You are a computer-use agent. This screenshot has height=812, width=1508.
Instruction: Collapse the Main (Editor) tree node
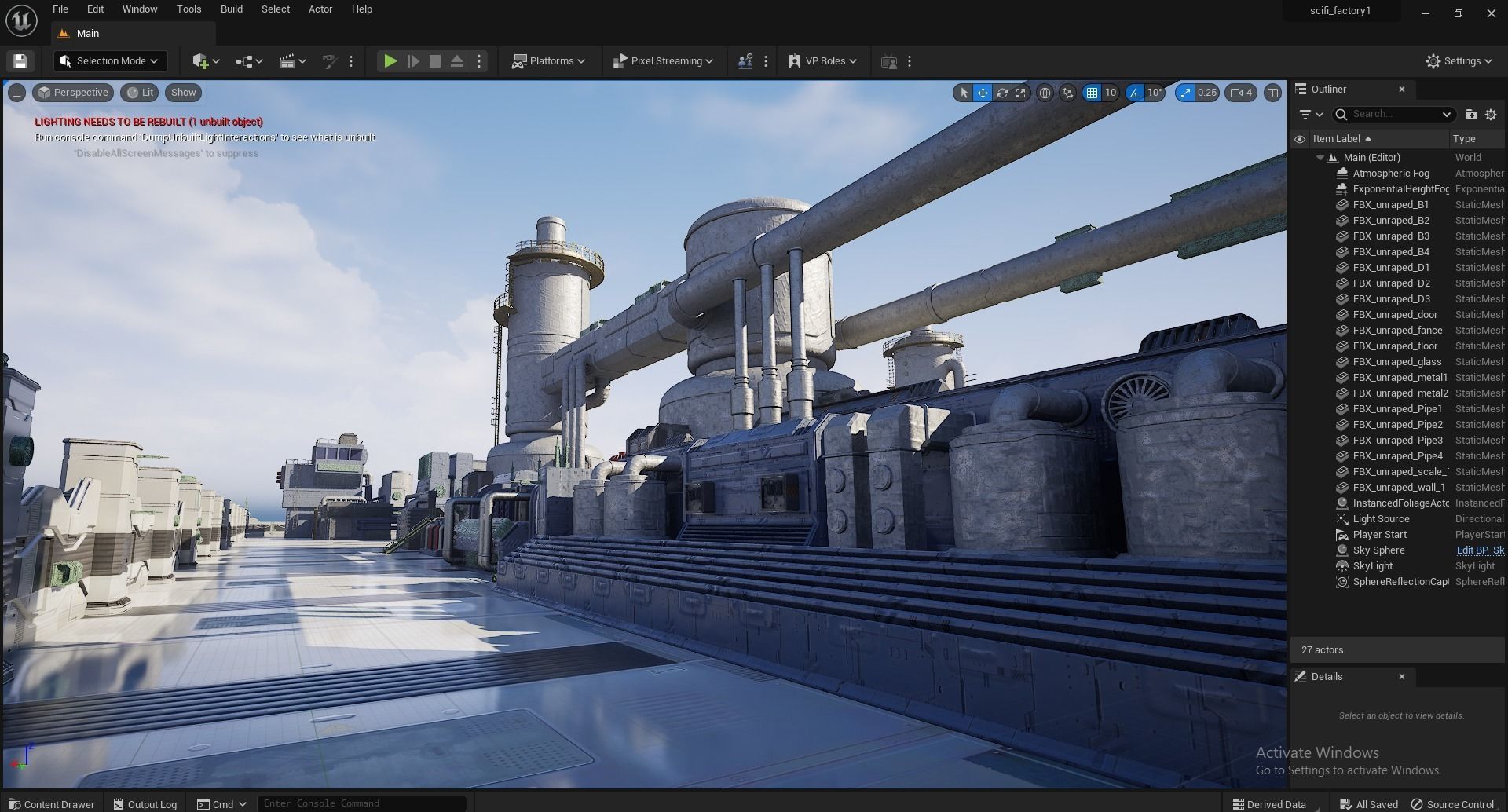tap(1320, 158)
